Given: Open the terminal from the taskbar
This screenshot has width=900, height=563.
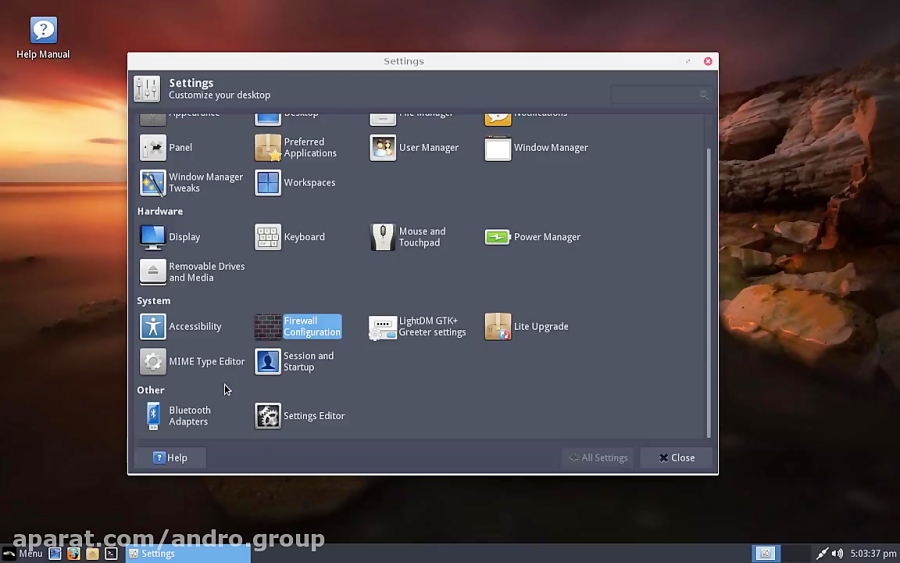Looking at the screenshot, I should [111, 553].
